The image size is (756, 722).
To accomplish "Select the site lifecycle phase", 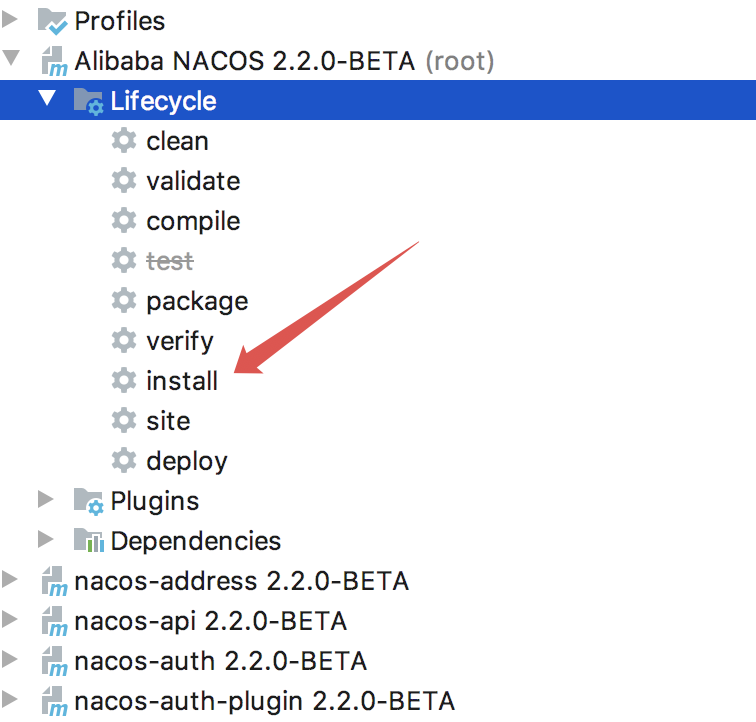I will (168, 421).
